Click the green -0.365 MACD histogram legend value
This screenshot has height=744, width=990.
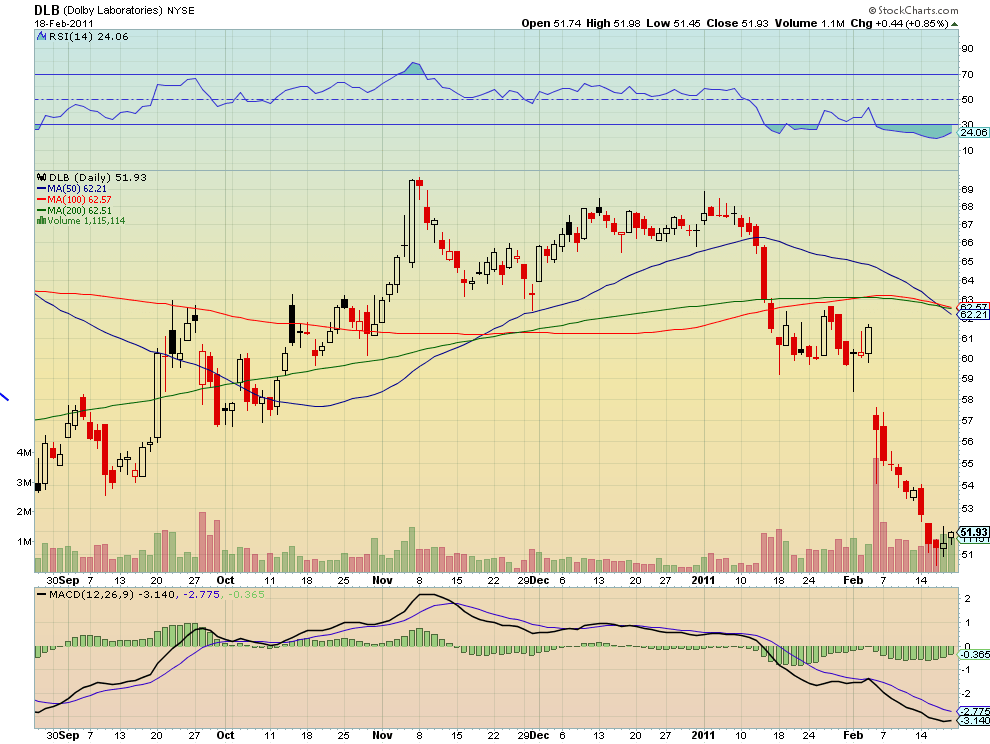(x=246, y=594)
